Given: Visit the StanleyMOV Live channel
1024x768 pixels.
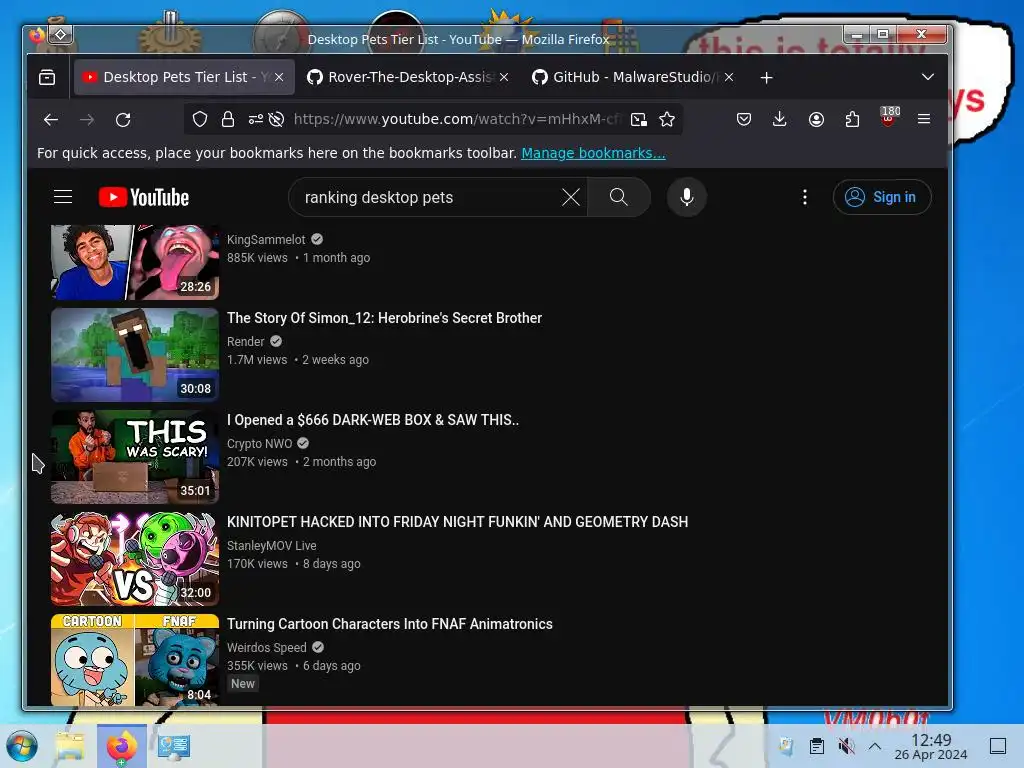Looking at the screenshot, I should [x=272, y=545].
